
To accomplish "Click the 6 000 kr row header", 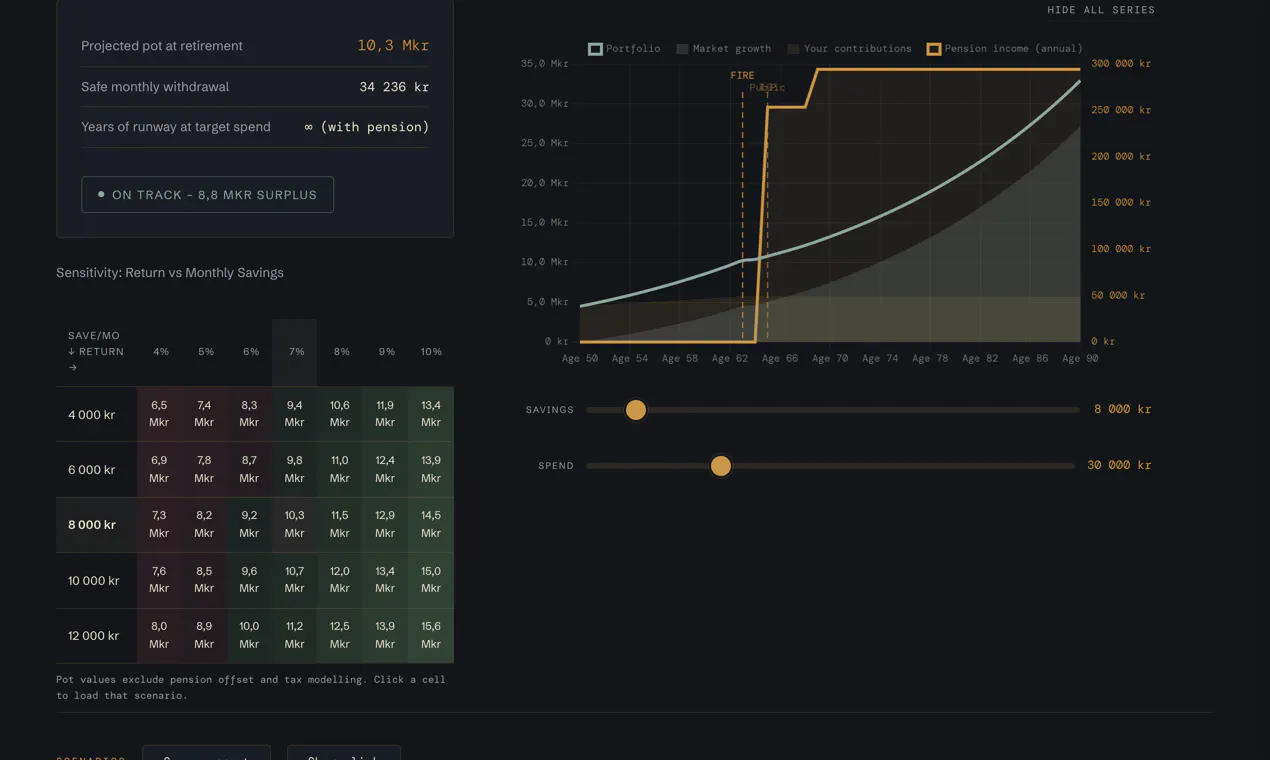I will click(96, 470).
